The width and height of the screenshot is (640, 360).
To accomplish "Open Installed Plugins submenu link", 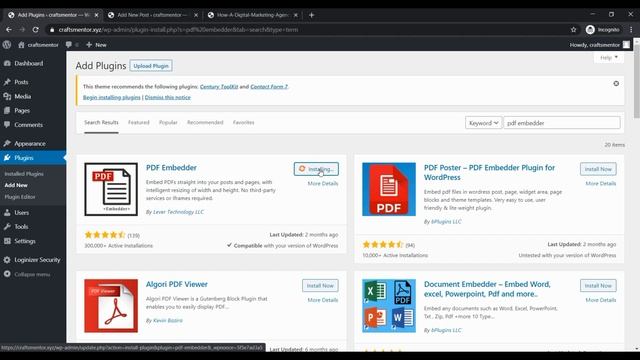I will 24,174.
